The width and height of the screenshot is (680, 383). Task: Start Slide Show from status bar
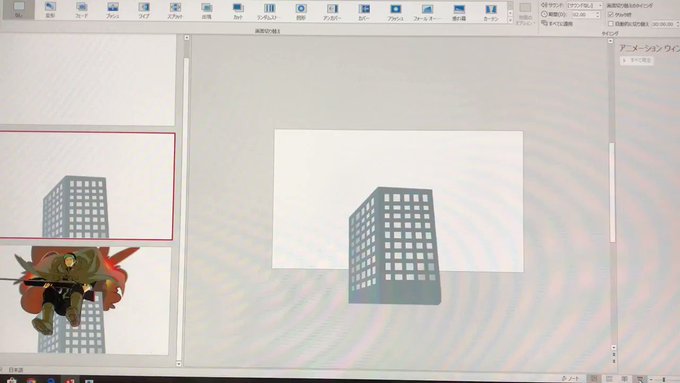tap(640, 379)
